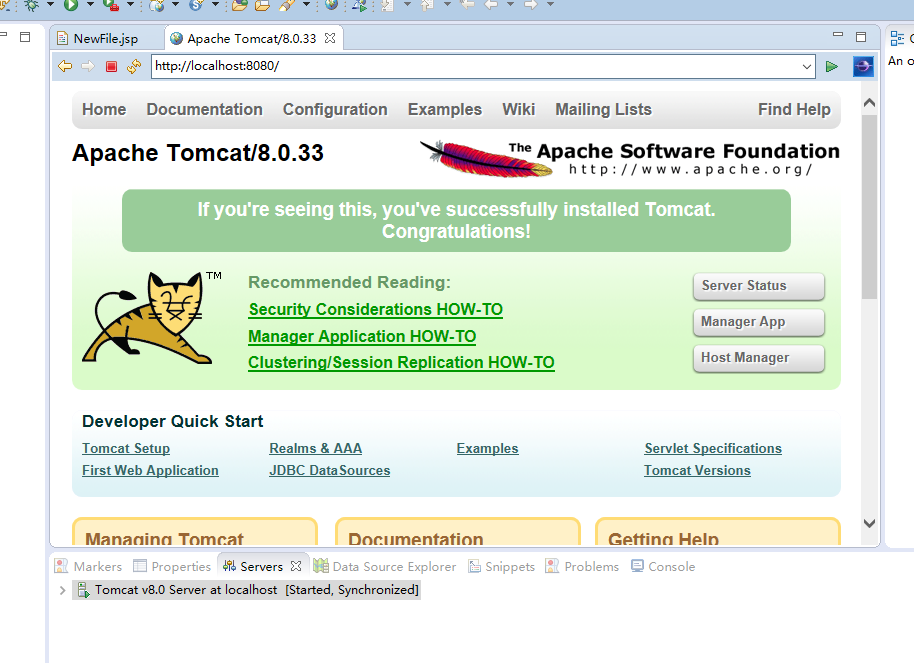The height and width of the screenshot is (663, 914).
Task: Open the First Web Application link
Action: (150, 471)
